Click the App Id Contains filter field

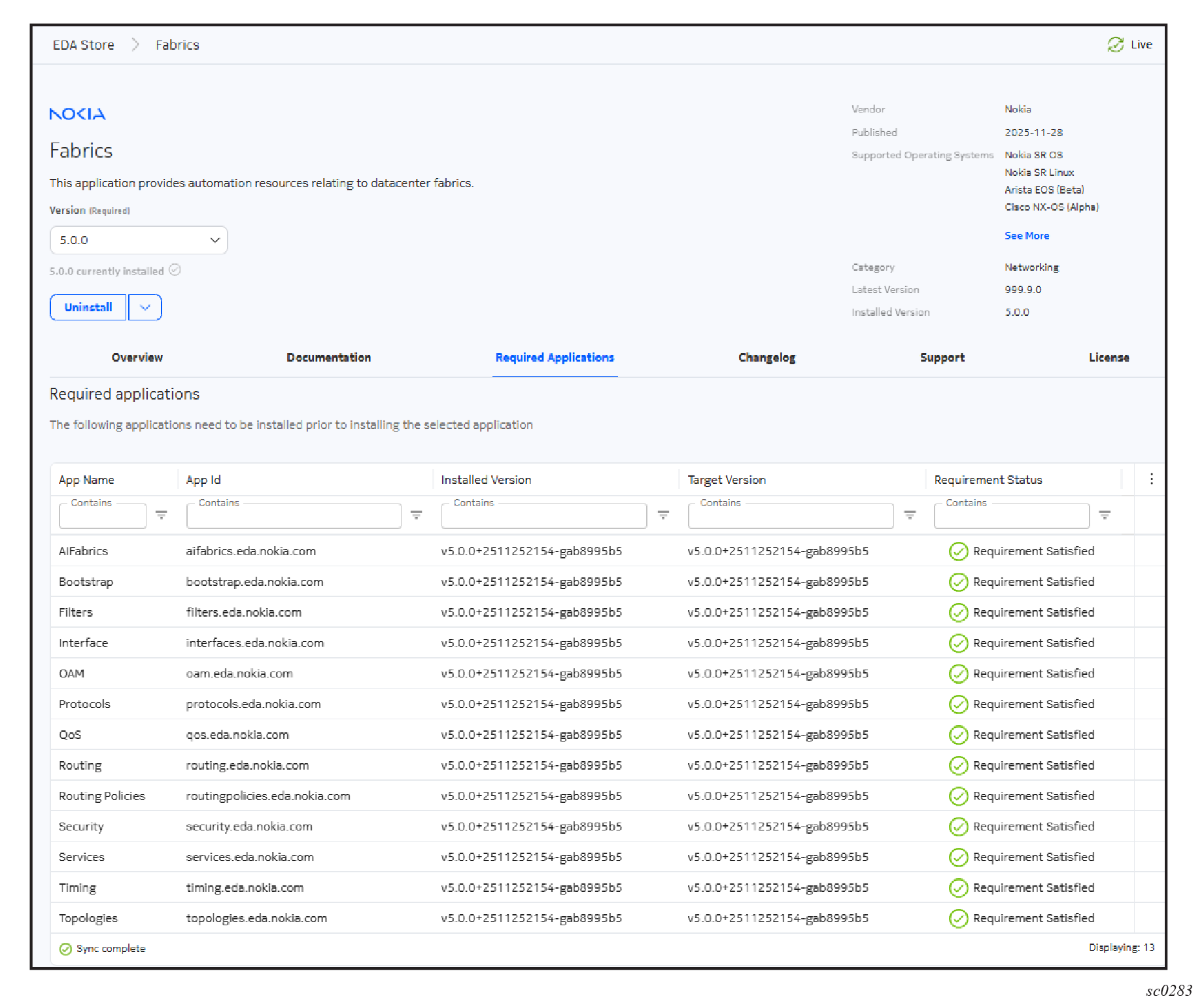coord(293,517)
